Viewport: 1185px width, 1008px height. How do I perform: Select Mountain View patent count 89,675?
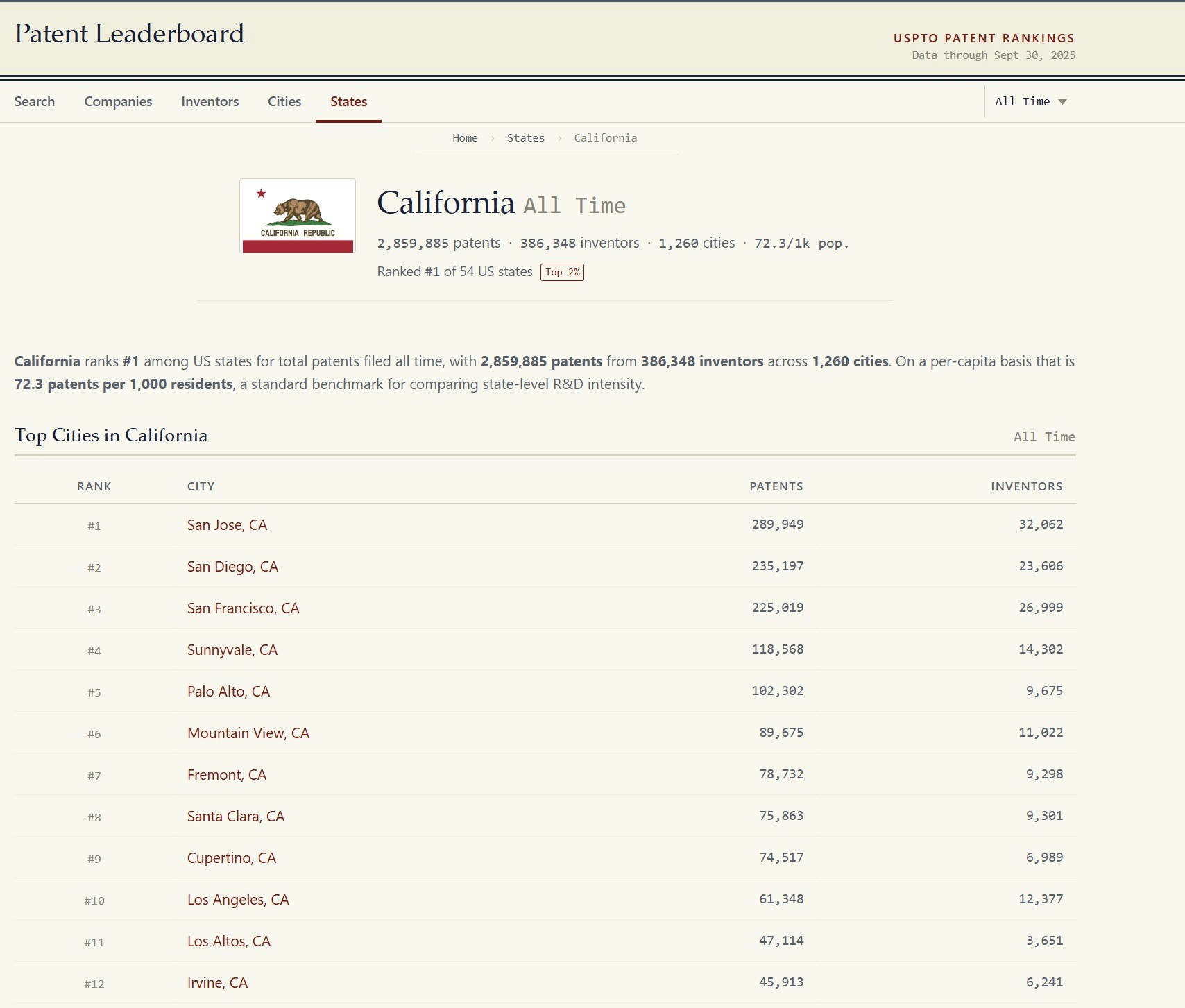click(781, 733)
